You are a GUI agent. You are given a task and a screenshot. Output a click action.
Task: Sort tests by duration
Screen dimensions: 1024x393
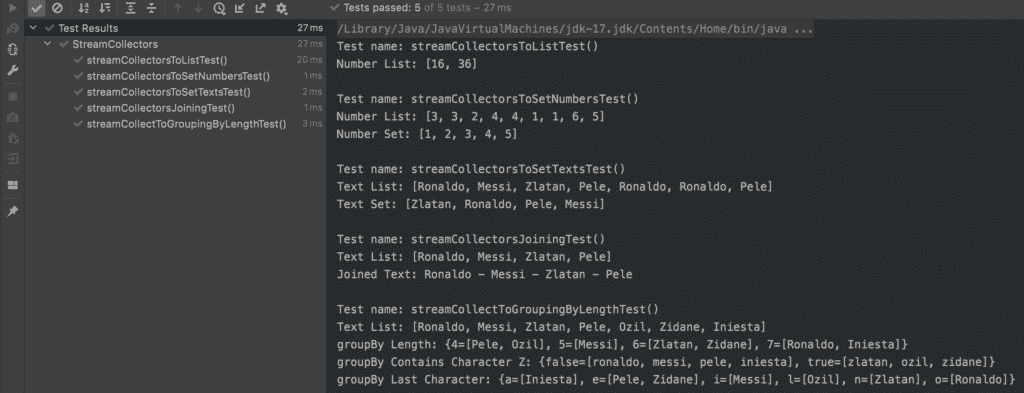point(104,8)
